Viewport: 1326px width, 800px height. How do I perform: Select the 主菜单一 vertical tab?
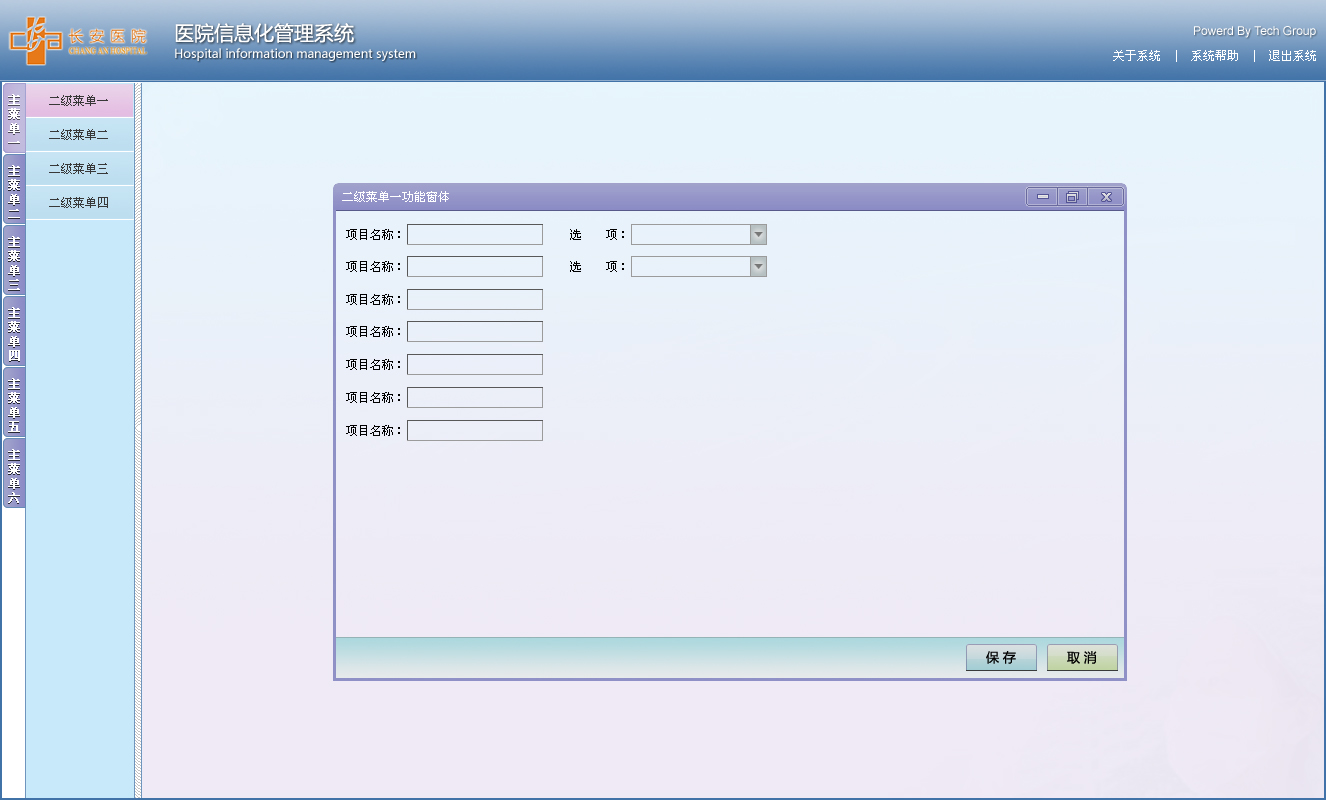coord(14,118)
